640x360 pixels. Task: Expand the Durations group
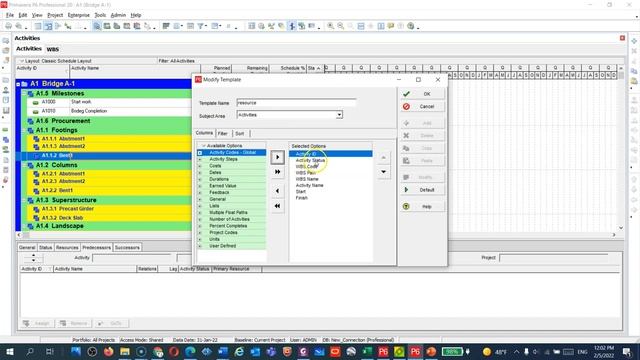tap(200, 179)
